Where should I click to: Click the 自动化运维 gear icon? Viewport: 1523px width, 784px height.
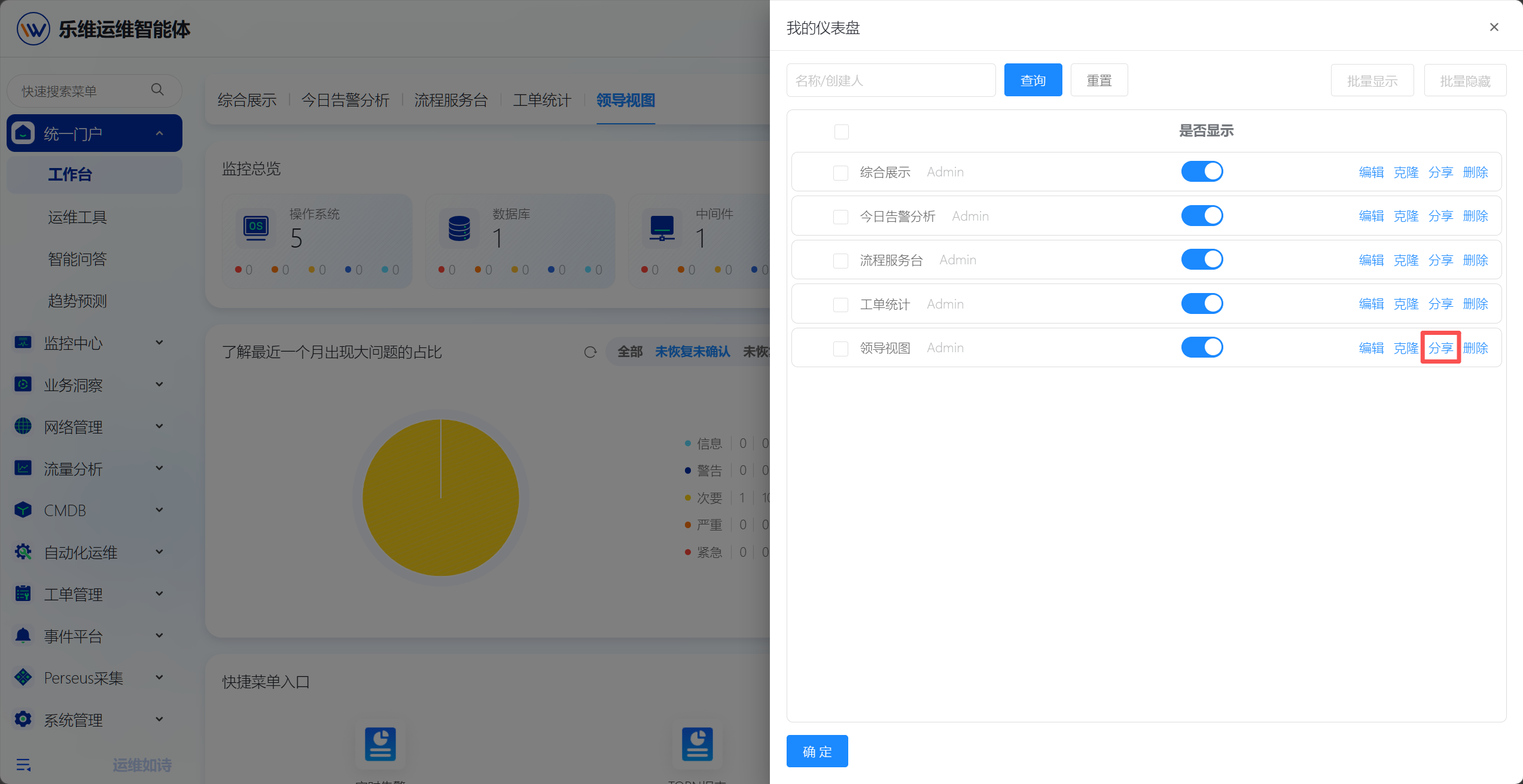tap(23, 552)
